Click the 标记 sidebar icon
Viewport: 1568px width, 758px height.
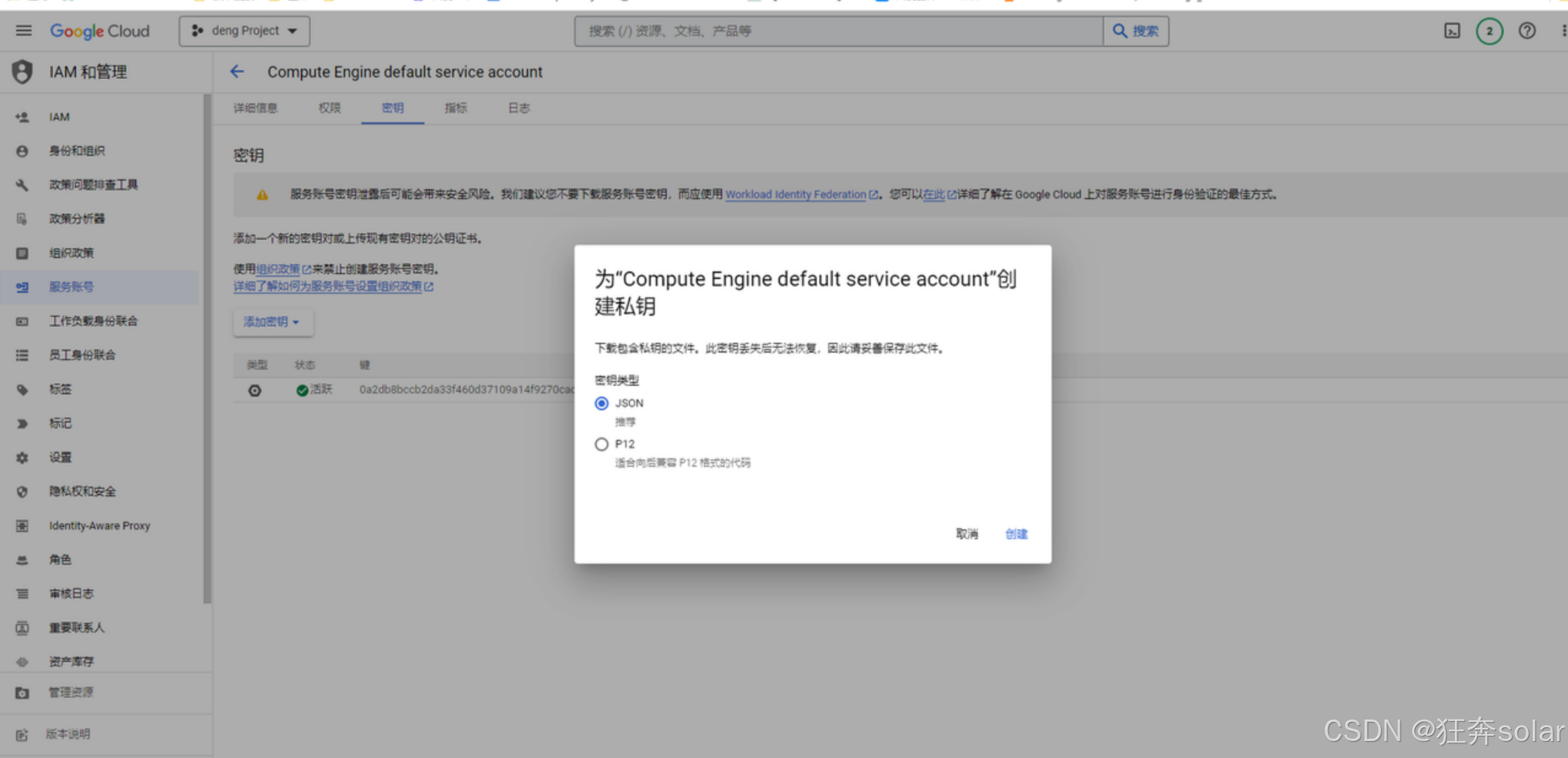tap(22, 423)
